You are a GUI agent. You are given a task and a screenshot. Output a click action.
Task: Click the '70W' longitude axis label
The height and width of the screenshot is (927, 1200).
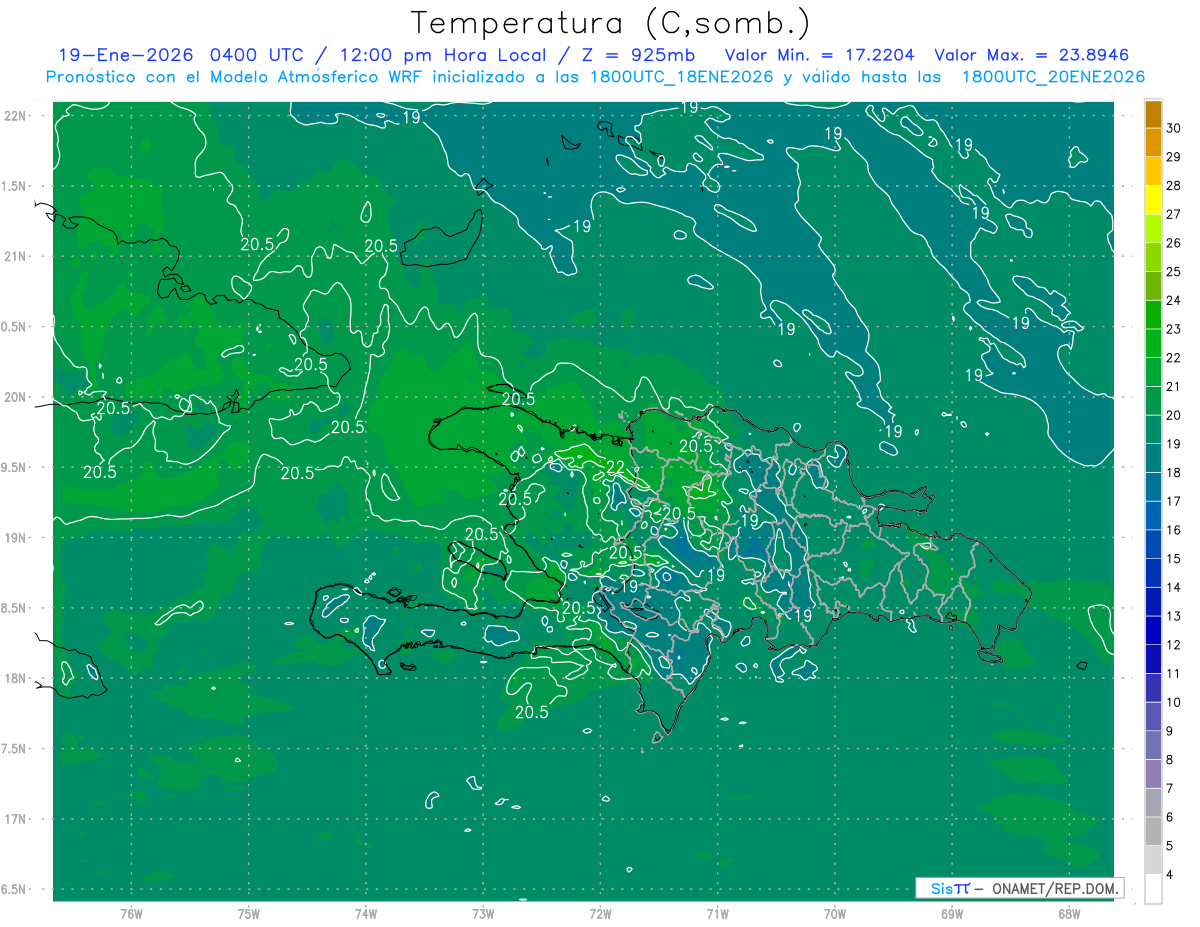(x=834, y=914)
